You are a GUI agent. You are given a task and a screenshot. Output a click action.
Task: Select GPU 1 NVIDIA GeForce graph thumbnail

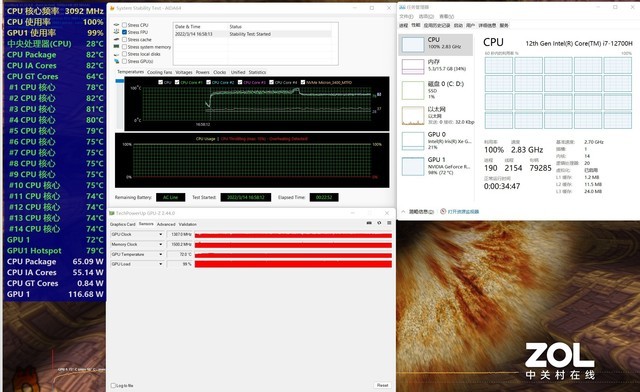click(x=413, y=167)
